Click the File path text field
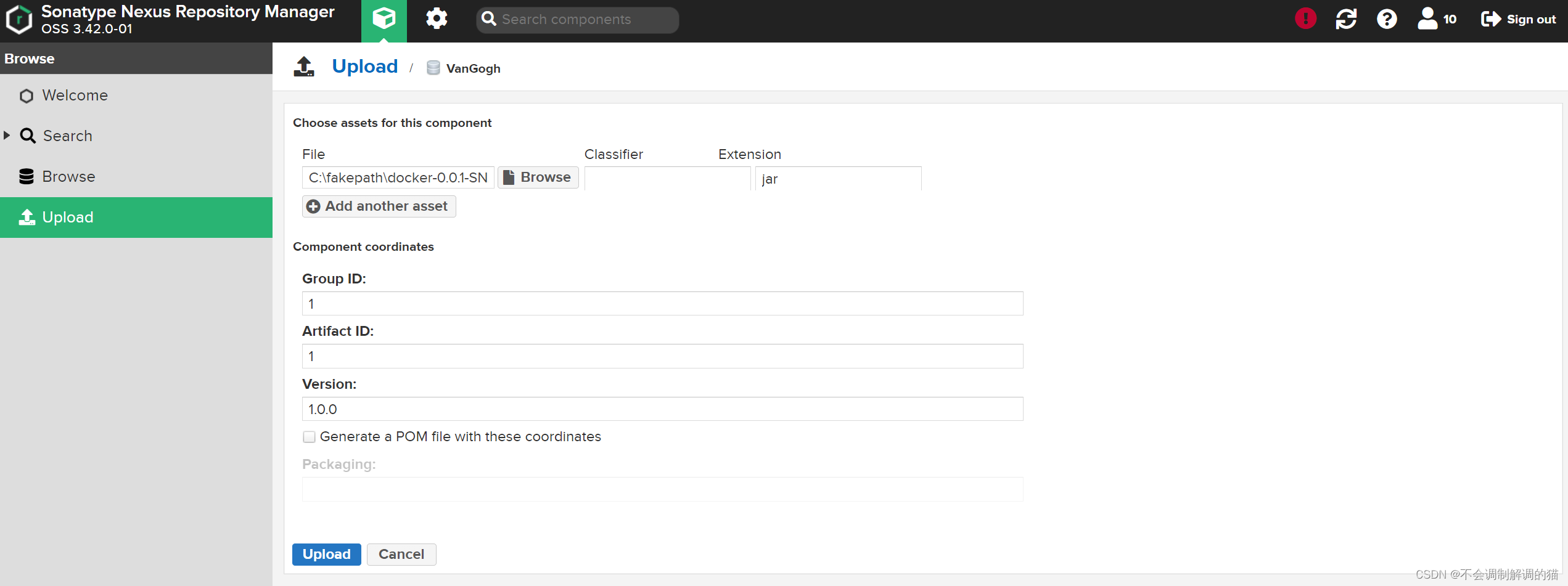Image resolution: width=1568 pixels, height=586 pixels. [398, 177]
